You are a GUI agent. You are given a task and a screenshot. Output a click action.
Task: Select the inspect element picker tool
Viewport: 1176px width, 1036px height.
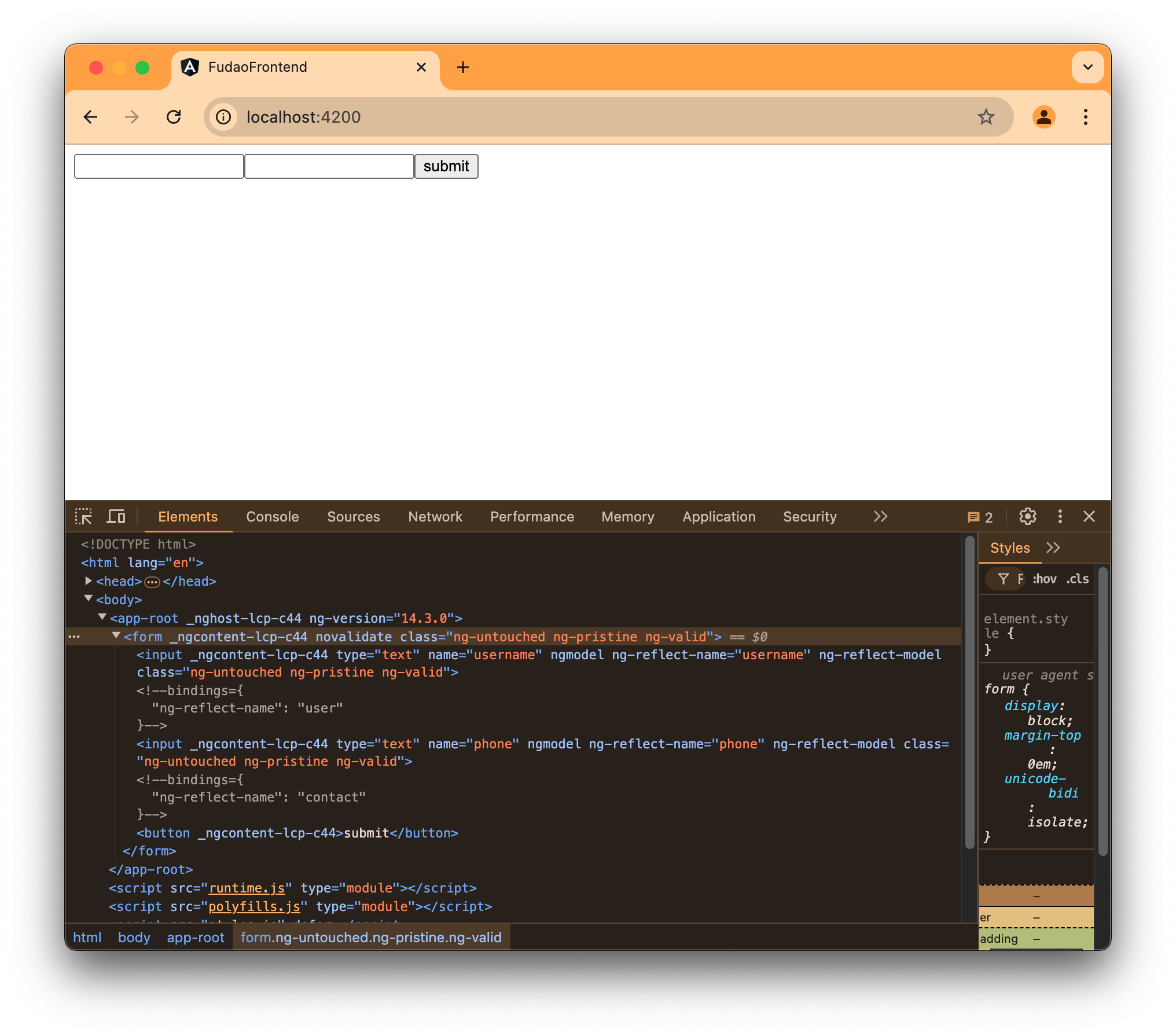click(x=84, y=516)
